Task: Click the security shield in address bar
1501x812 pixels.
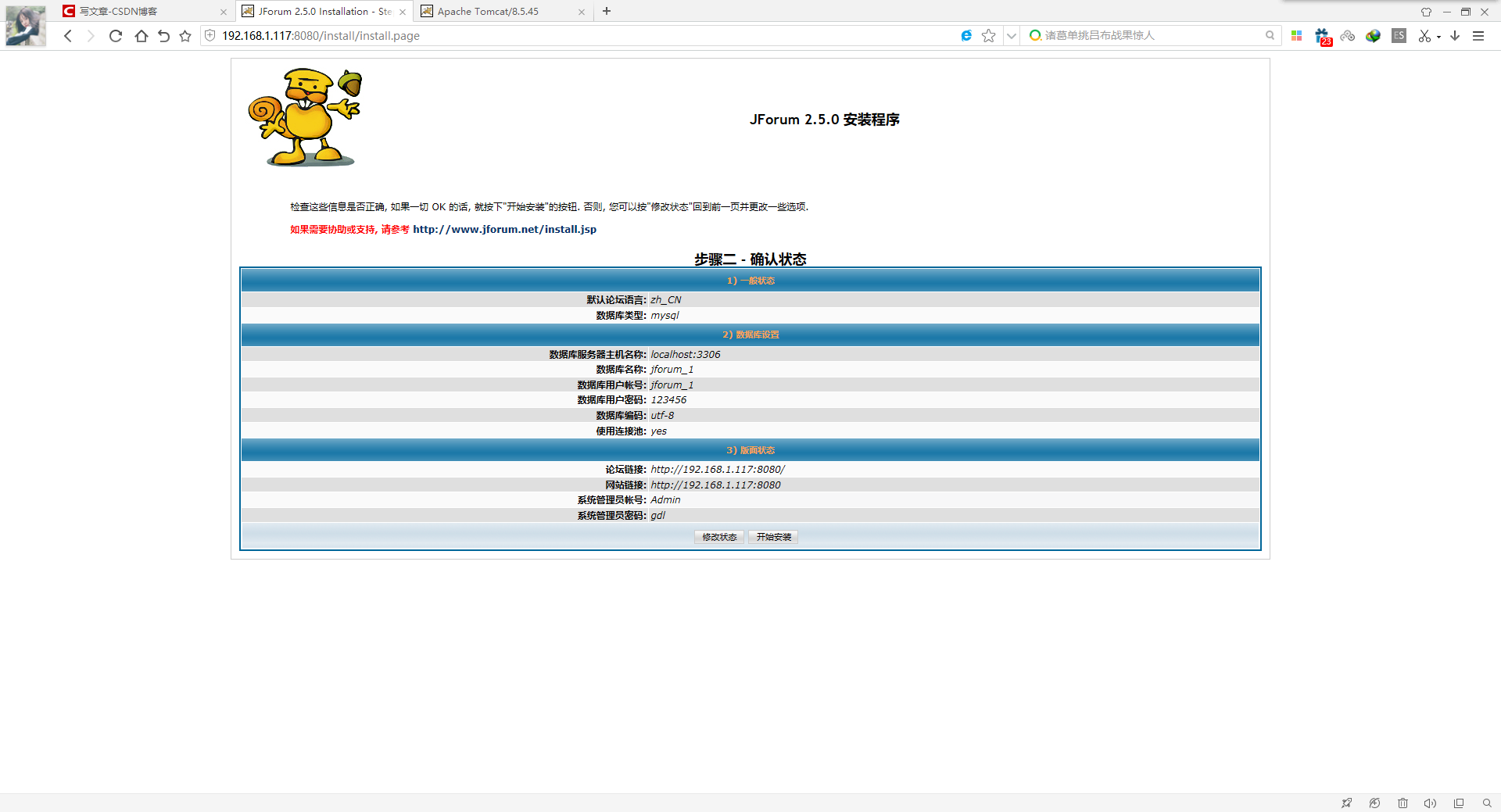Action: [x=210, y=35]
